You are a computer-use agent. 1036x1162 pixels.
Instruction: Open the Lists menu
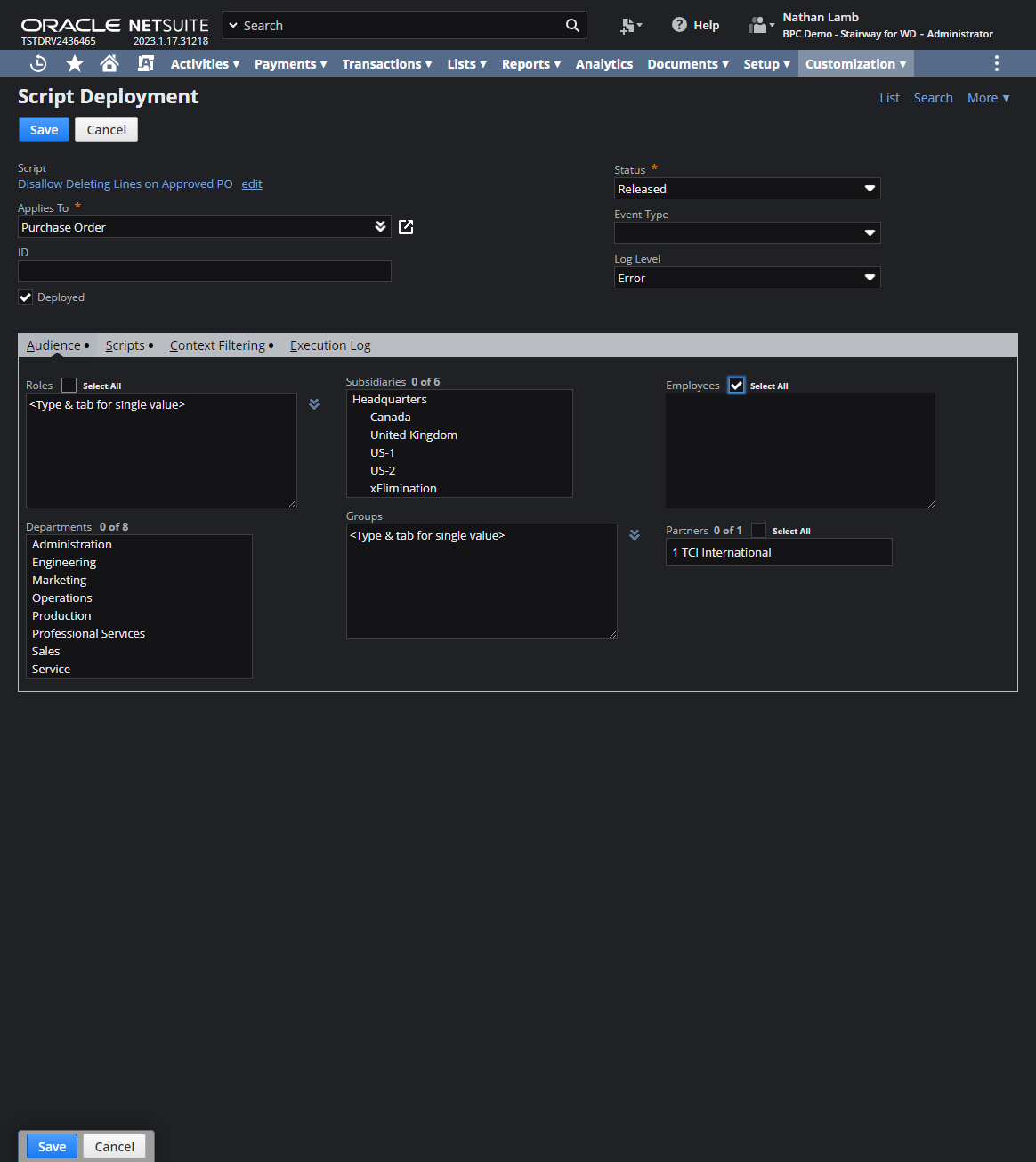467,64
